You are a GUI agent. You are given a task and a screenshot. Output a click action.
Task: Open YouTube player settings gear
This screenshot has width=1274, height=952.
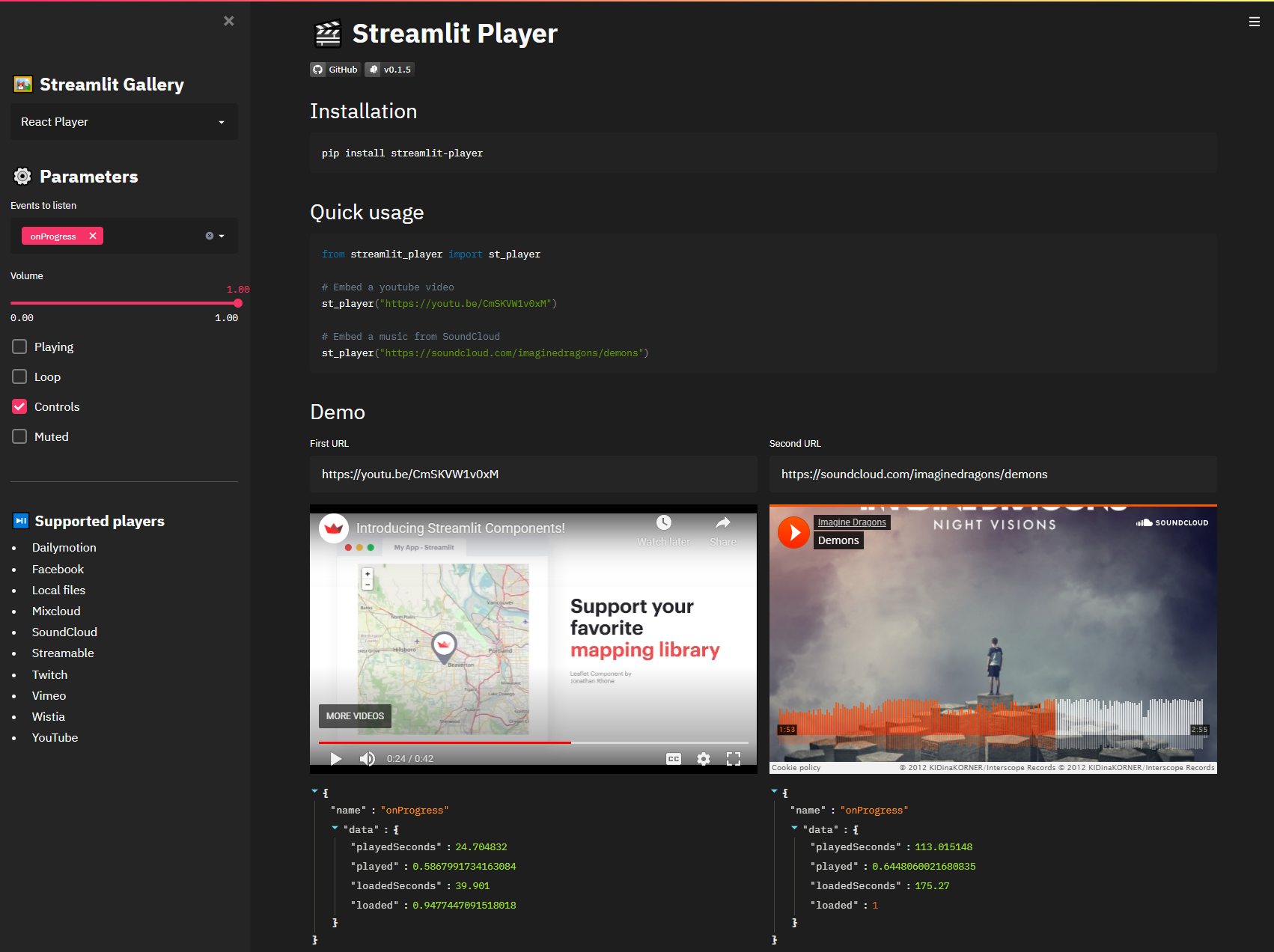[704, 758]
